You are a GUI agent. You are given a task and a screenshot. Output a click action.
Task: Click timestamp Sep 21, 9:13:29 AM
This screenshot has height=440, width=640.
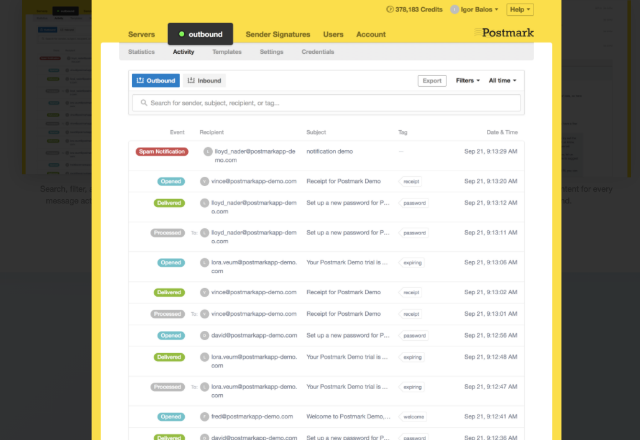[491, 151]
